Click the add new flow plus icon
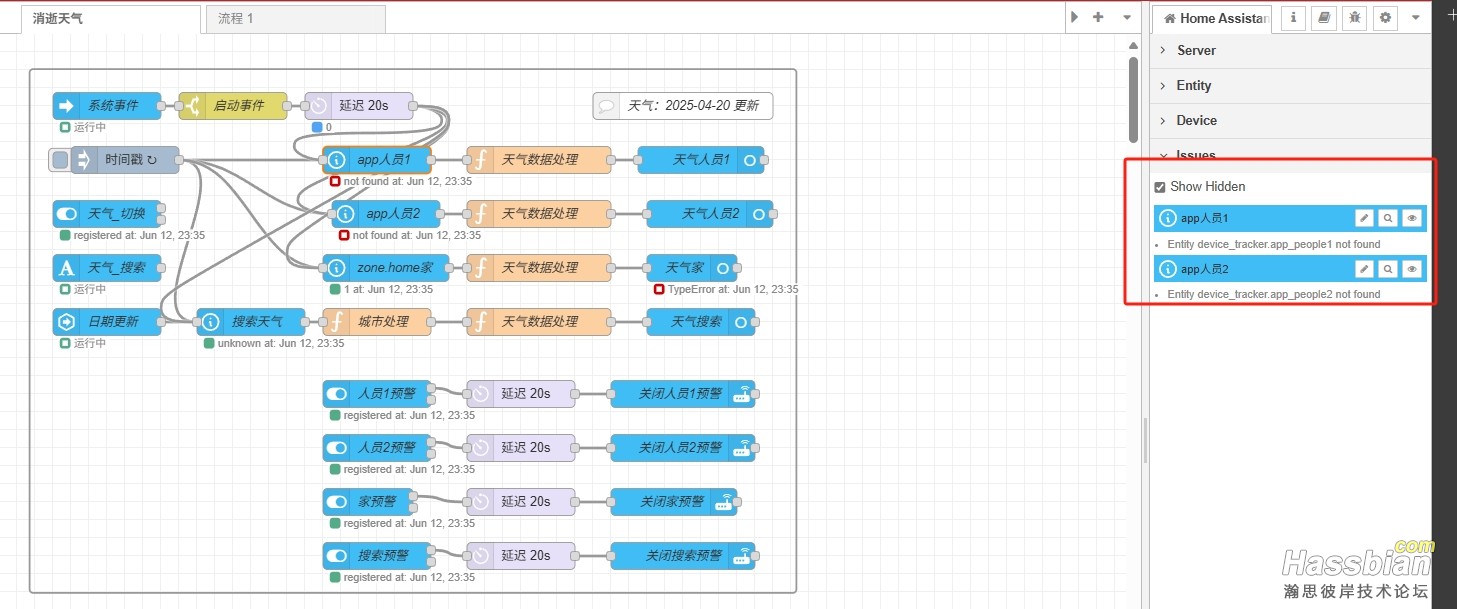 click(x=1098, y=17)
